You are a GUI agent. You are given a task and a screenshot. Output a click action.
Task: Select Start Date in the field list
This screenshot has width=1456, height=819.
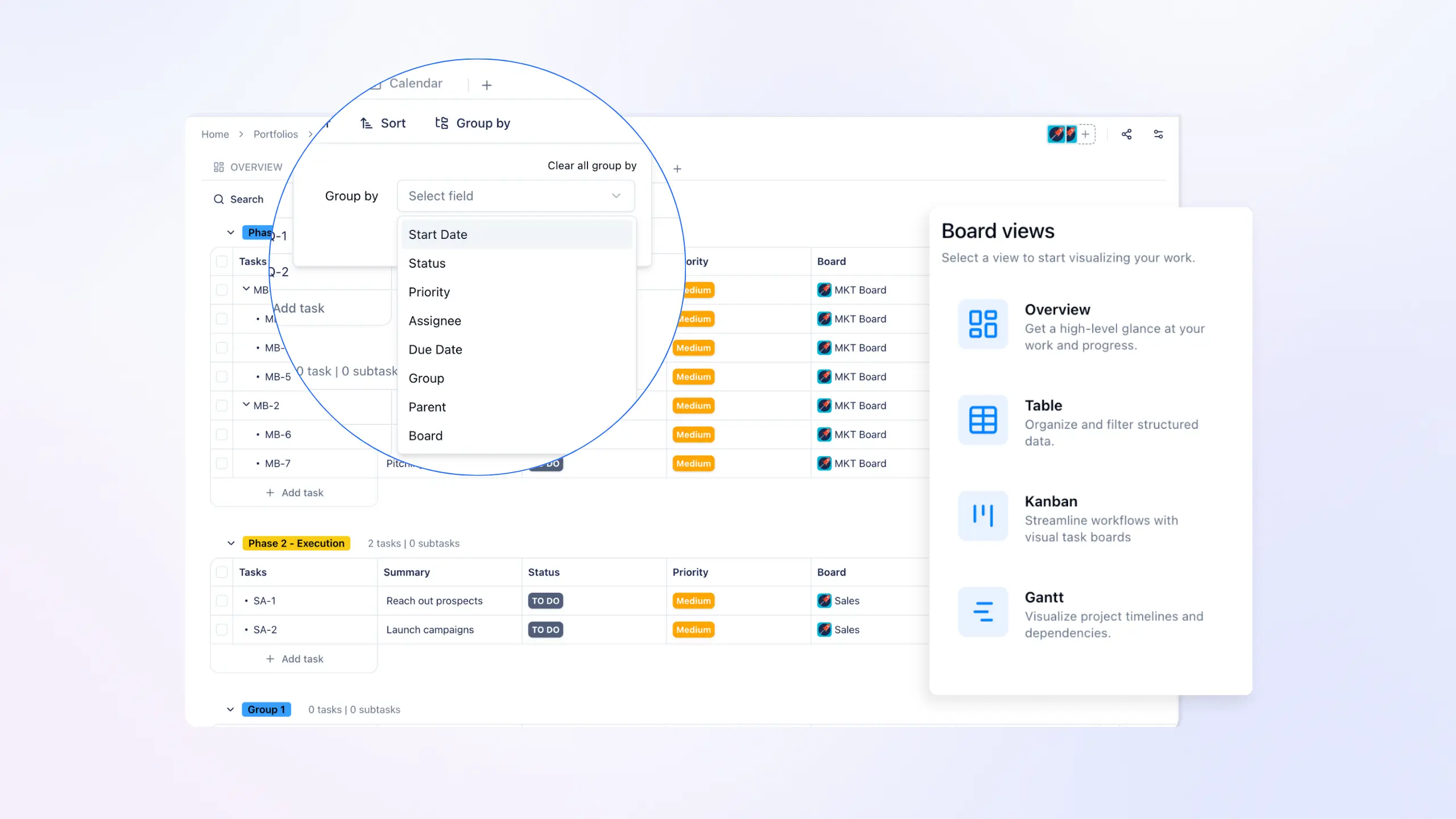tap(437, 234)
